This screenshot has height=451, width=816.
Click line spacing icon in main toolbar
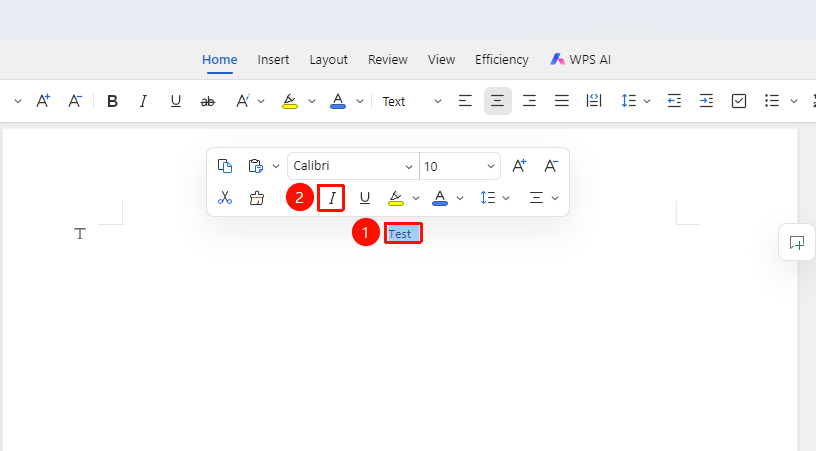629,101
